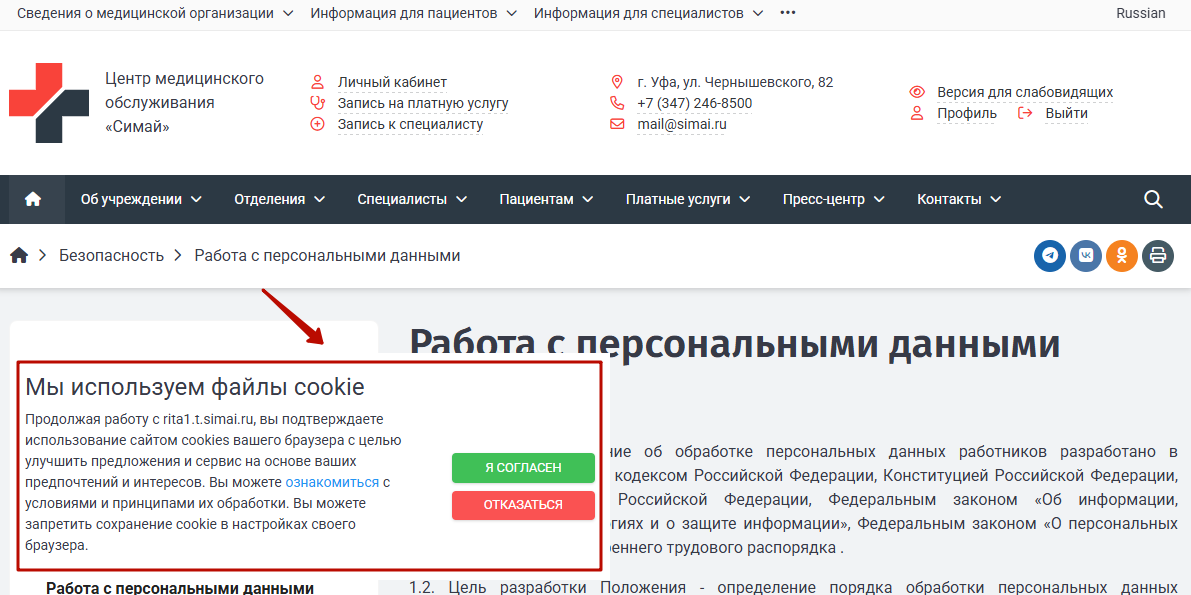Click 'Безопасность' breadcrumb link

(x=111, y=256)
